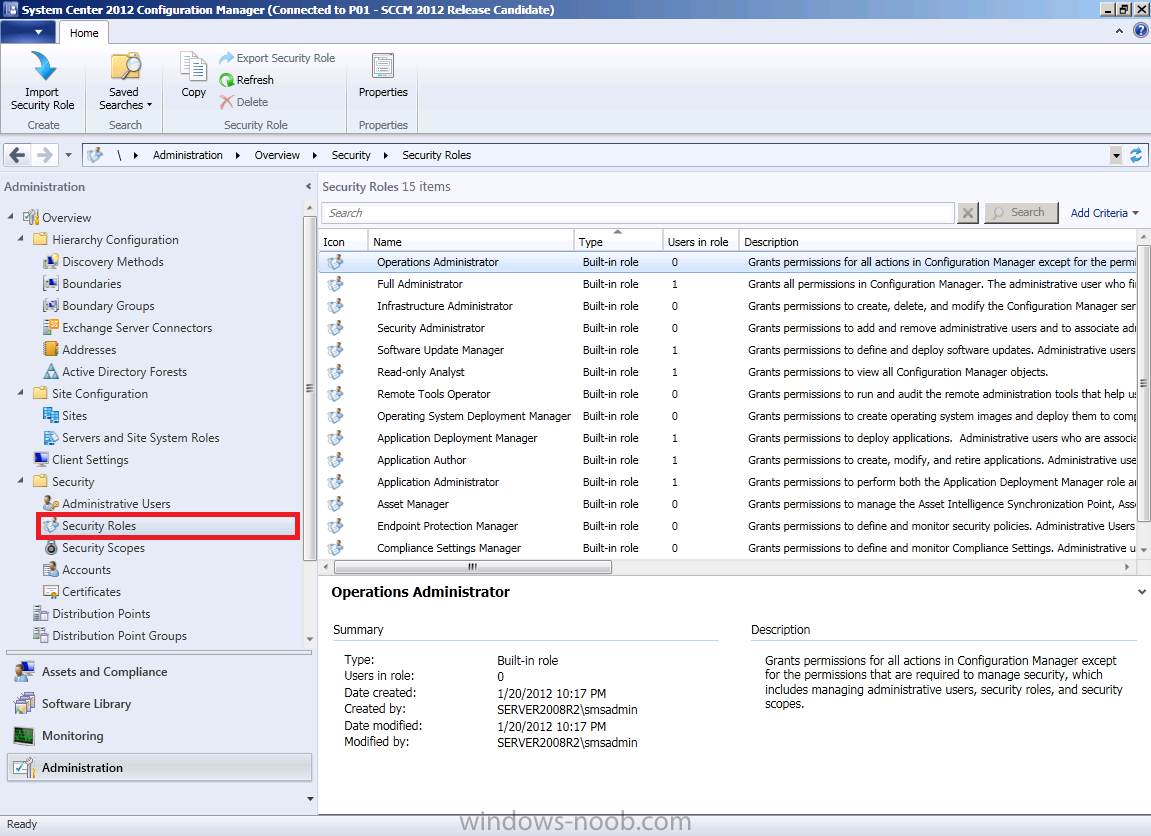Select the Boundary Groups icon
Viewport: 1151px width, 836px height.
click(x=51, y=306)
